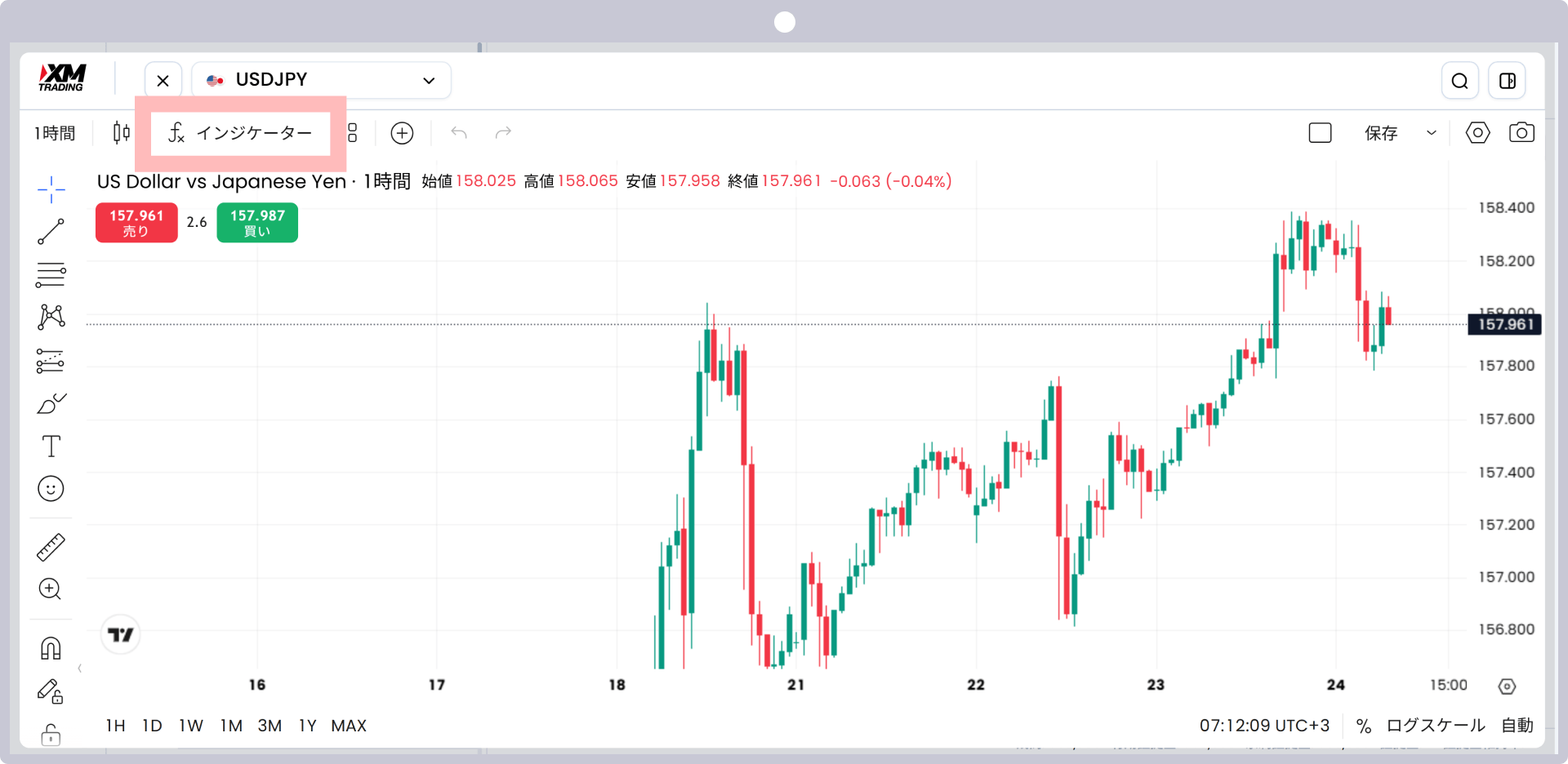
Task: Open time axis settings gear
Action: coord(1507,686)
